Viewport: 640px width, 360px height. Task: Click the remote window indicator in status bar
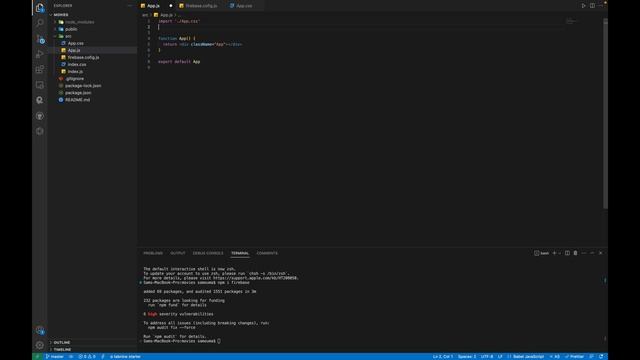coord(37,356)
